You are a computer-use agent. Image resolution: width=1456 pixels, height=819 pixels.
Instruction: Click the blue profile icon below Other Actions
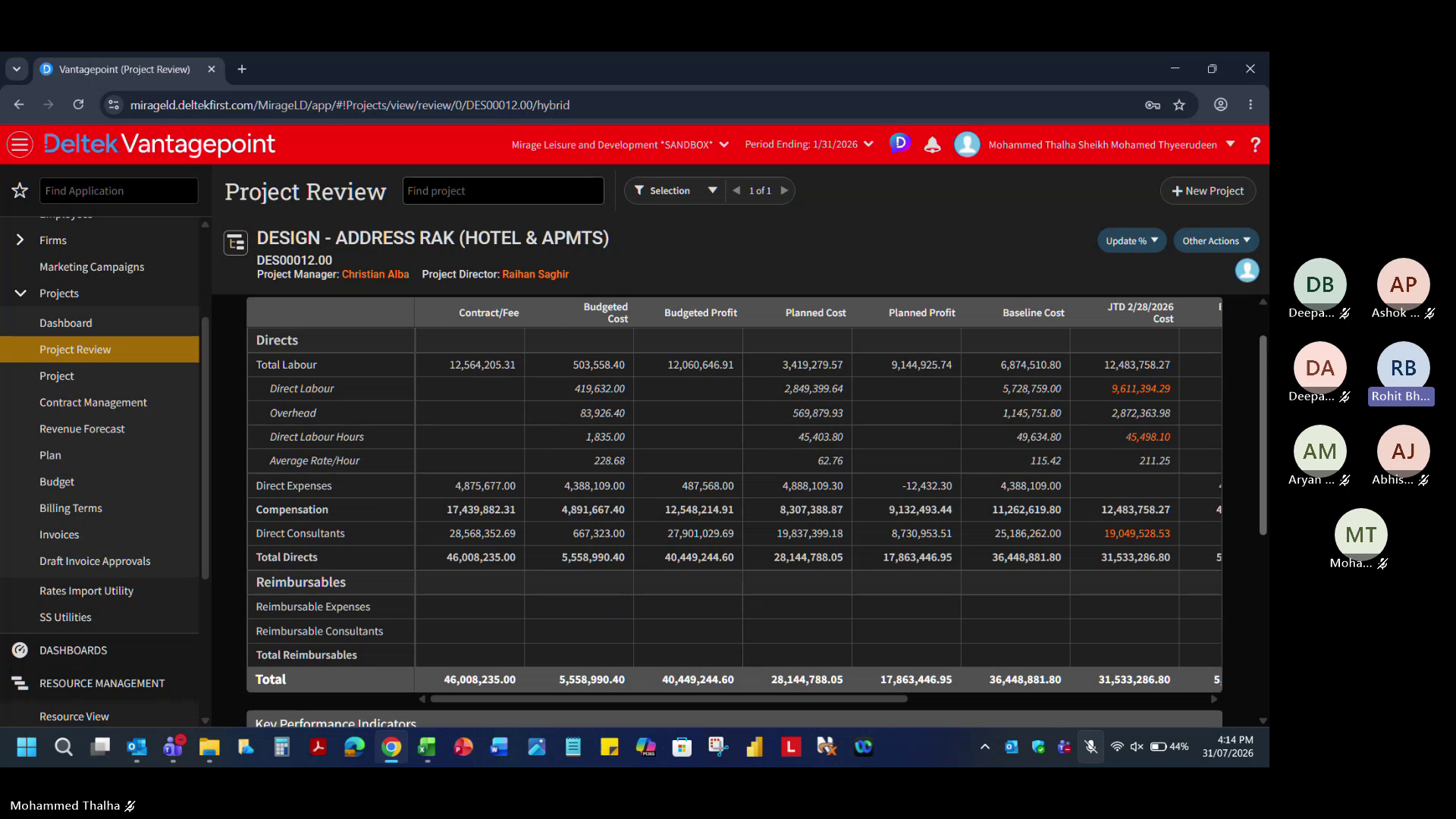(x=1247, y=270)
